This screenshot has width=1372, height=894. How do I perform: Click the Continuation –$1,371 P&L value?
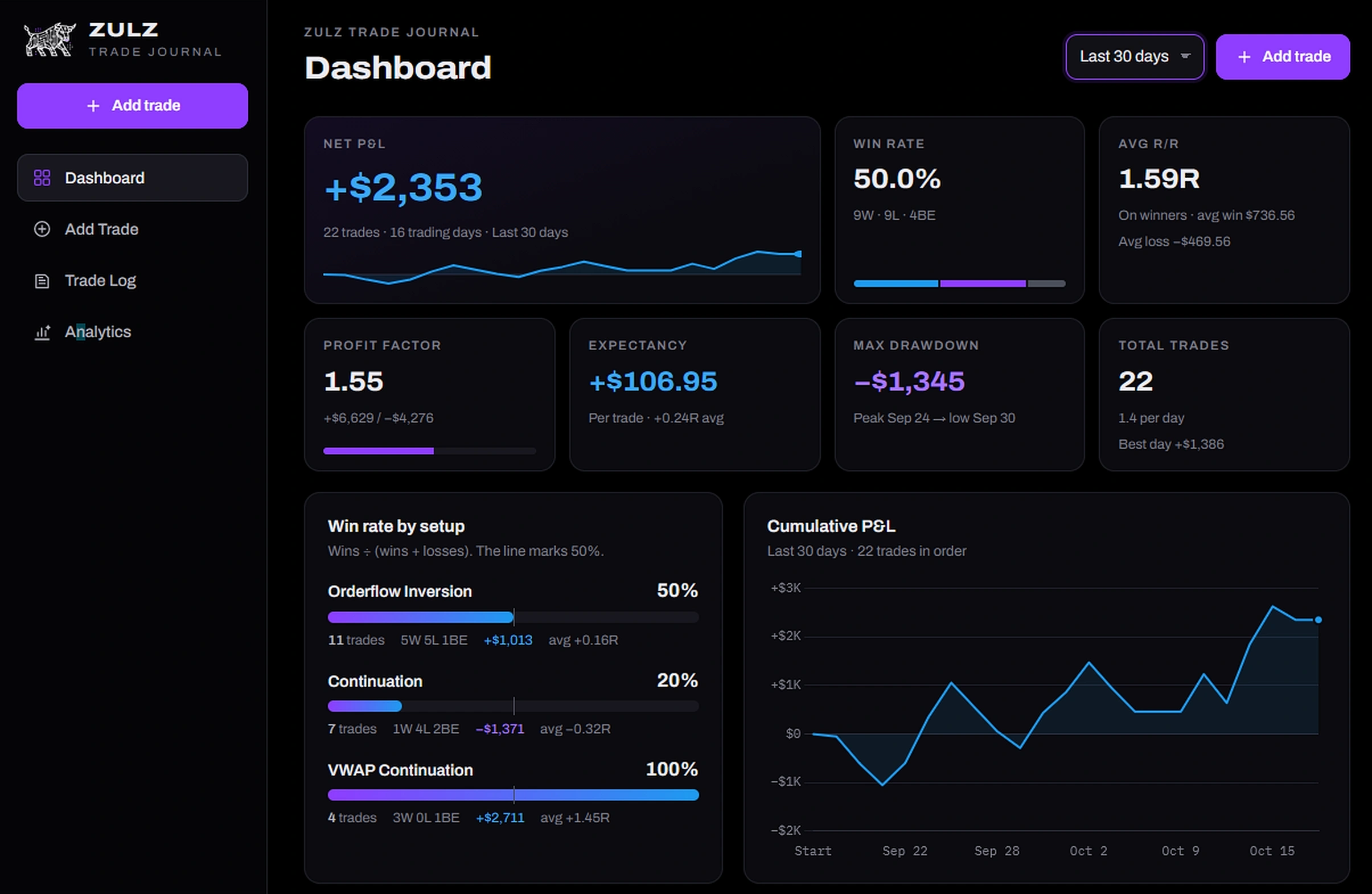point(500,728)
